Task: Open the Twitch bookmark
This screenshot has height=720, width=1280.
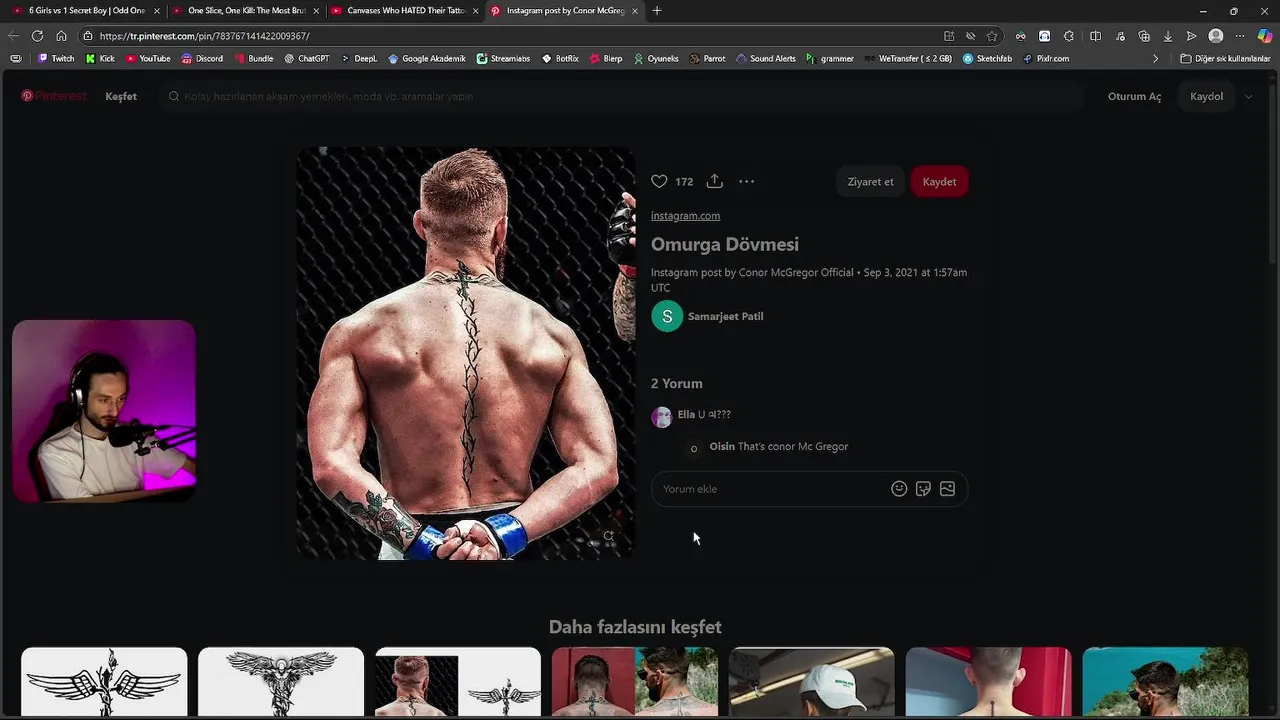Action: 56,59
